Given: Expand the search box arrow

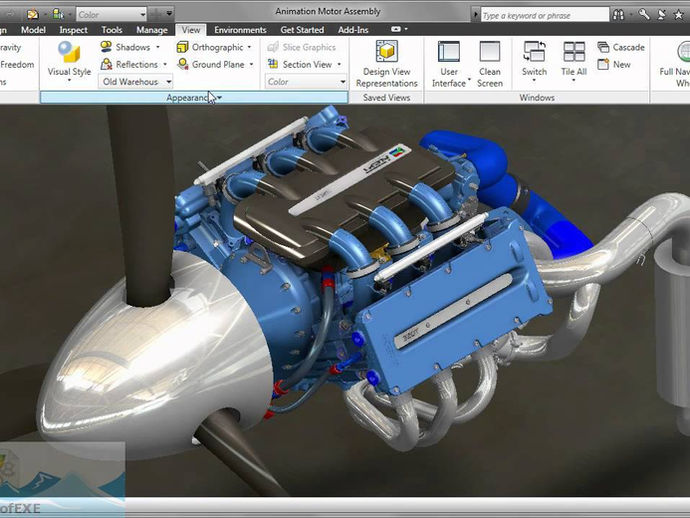Looking at the screenshot, I should 475,15.
